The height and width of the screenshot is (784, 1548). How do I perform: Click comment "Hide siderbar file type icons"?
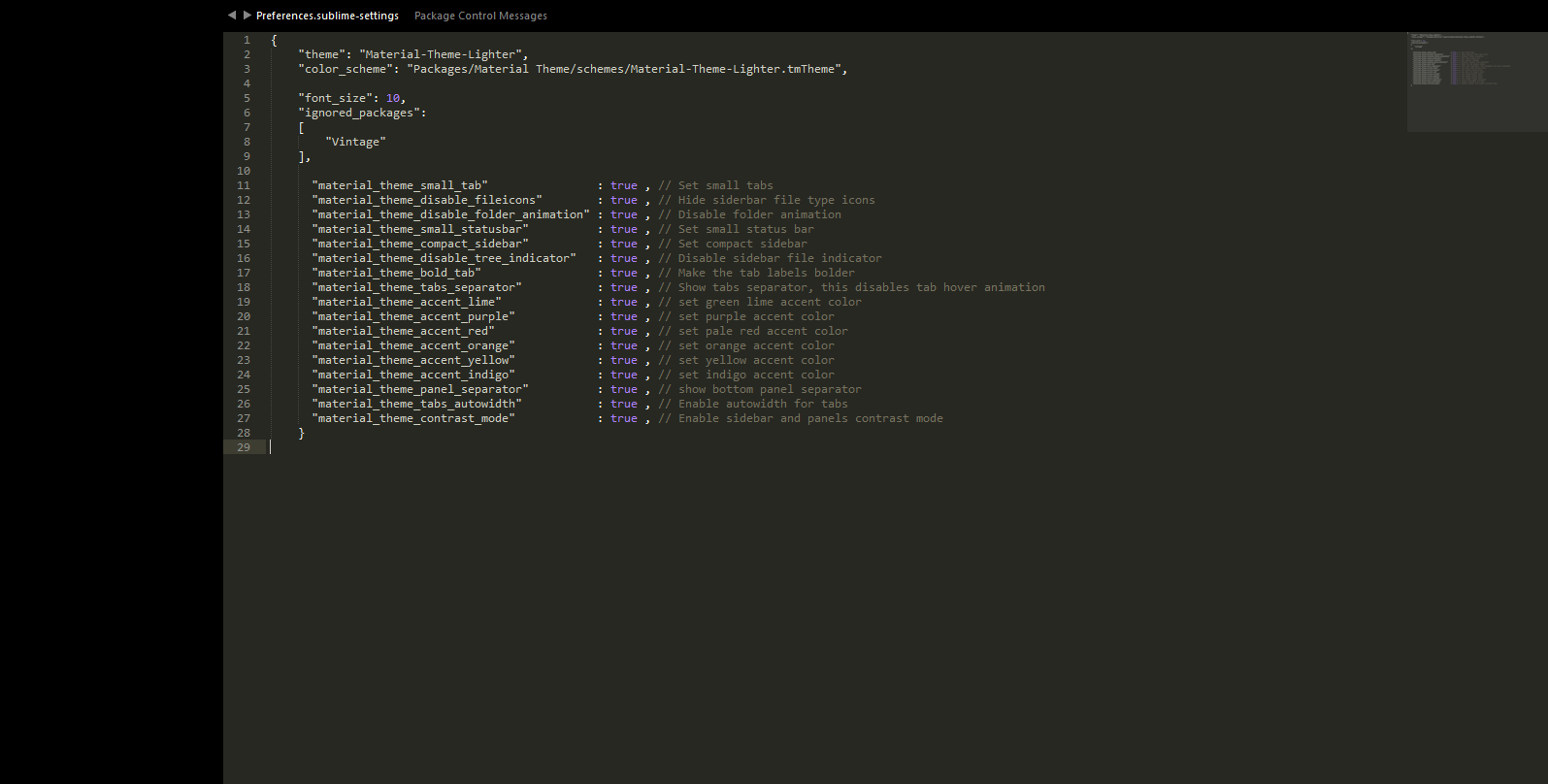click(x=767, y=200)
